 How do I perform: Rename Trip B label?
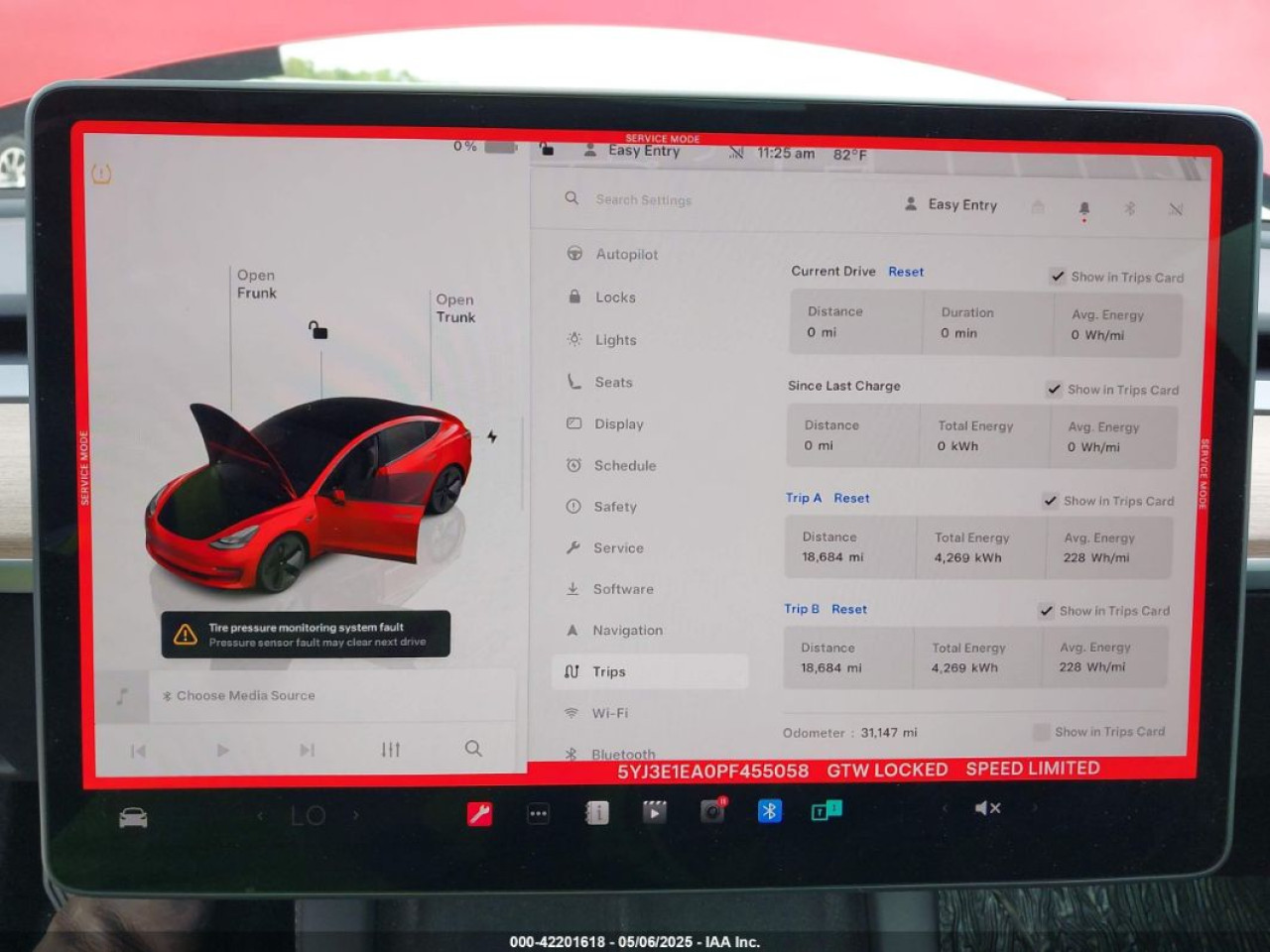tap(802, 609)
